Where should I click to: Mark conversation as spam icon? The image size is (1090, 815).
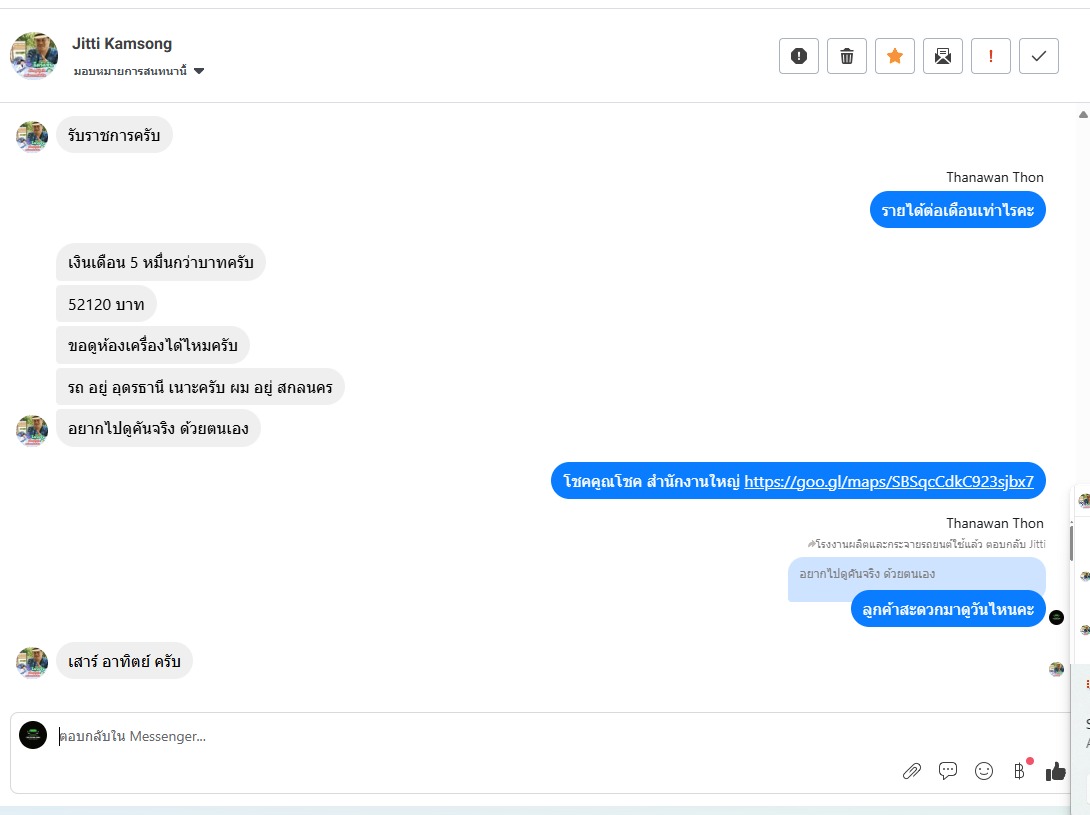pos(799,56)
